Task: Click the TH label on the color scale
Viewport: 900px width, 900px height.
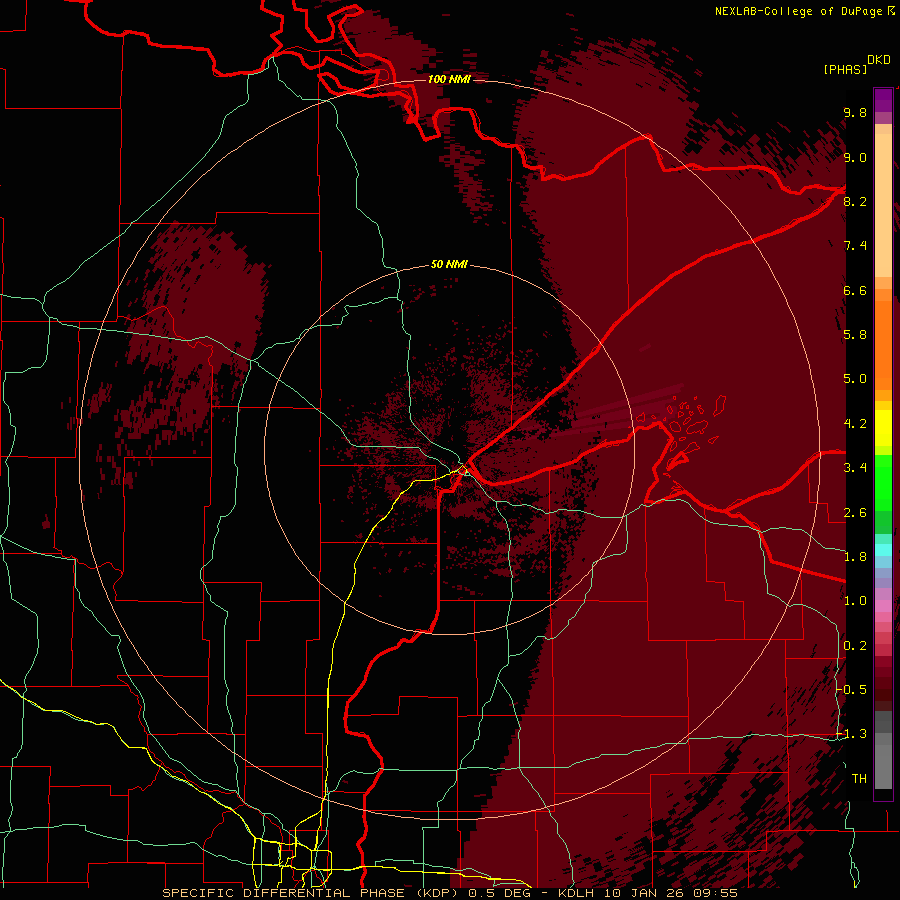Action: coord(859,779)
